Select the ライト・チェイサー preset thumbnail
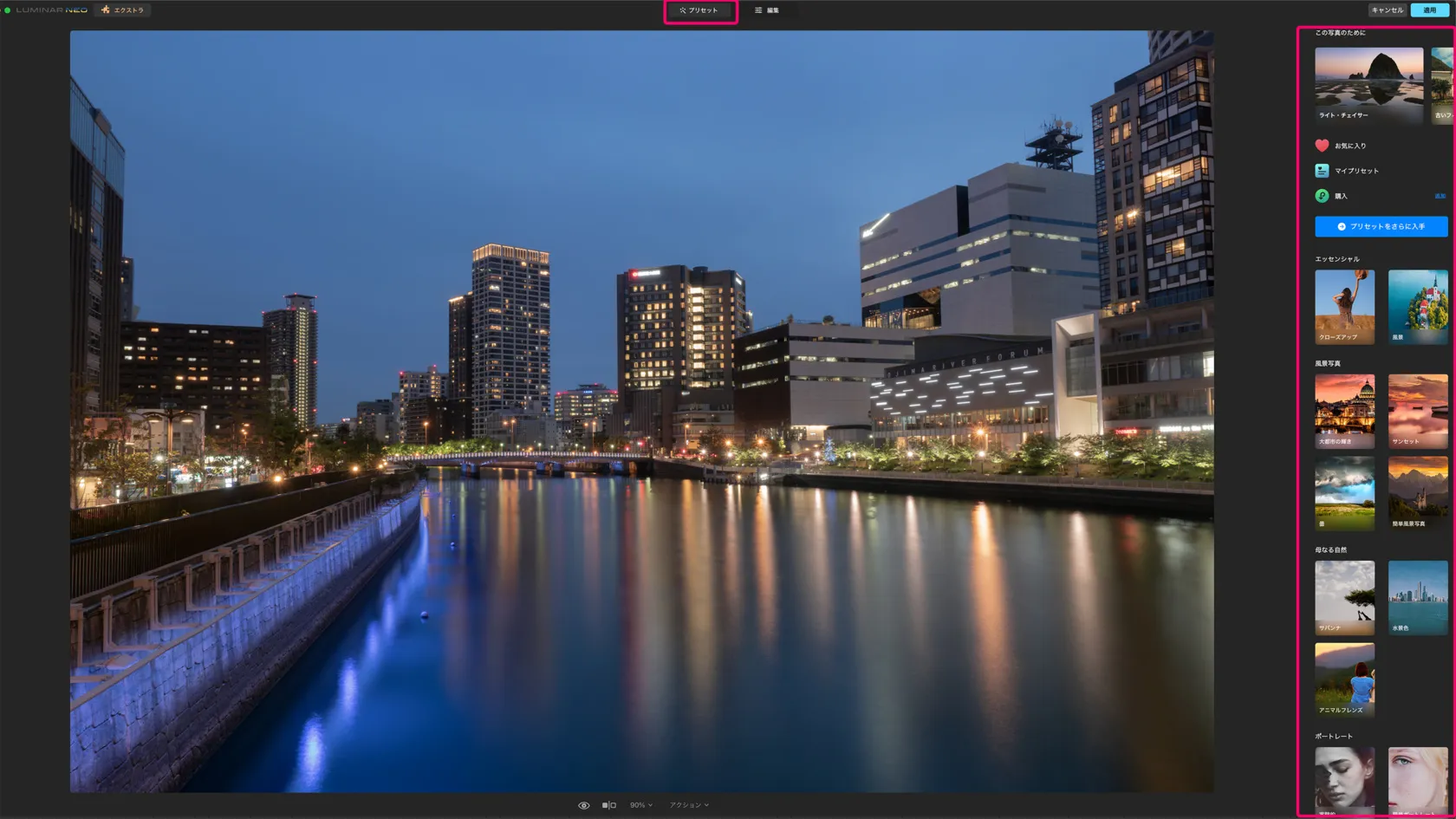This screenshot has width=1456, height=819. [x=1368, y=84]
